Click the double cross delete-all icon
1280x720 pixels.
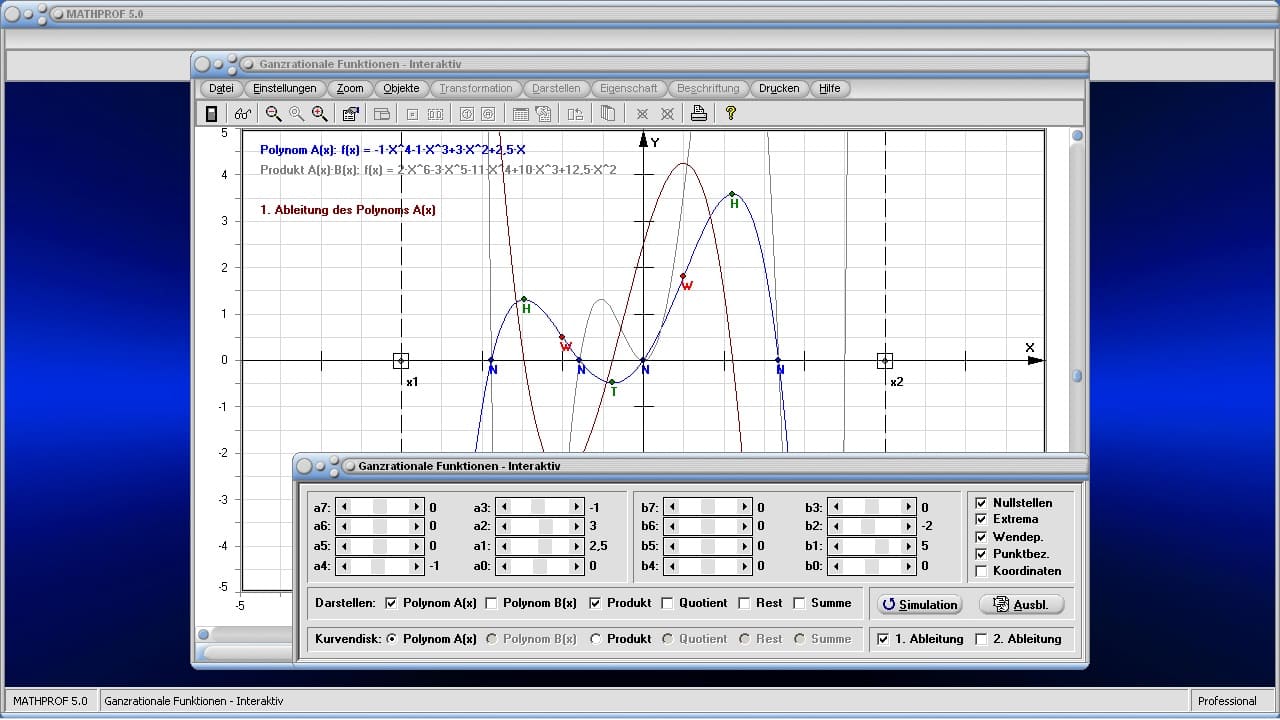click(x=667, y=114)
